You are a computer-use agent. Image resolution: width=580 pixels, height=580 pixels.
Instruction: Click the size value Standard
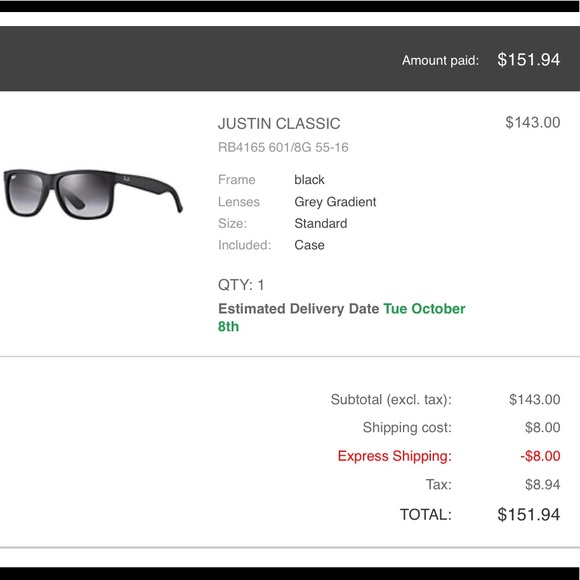coord(321,223)
